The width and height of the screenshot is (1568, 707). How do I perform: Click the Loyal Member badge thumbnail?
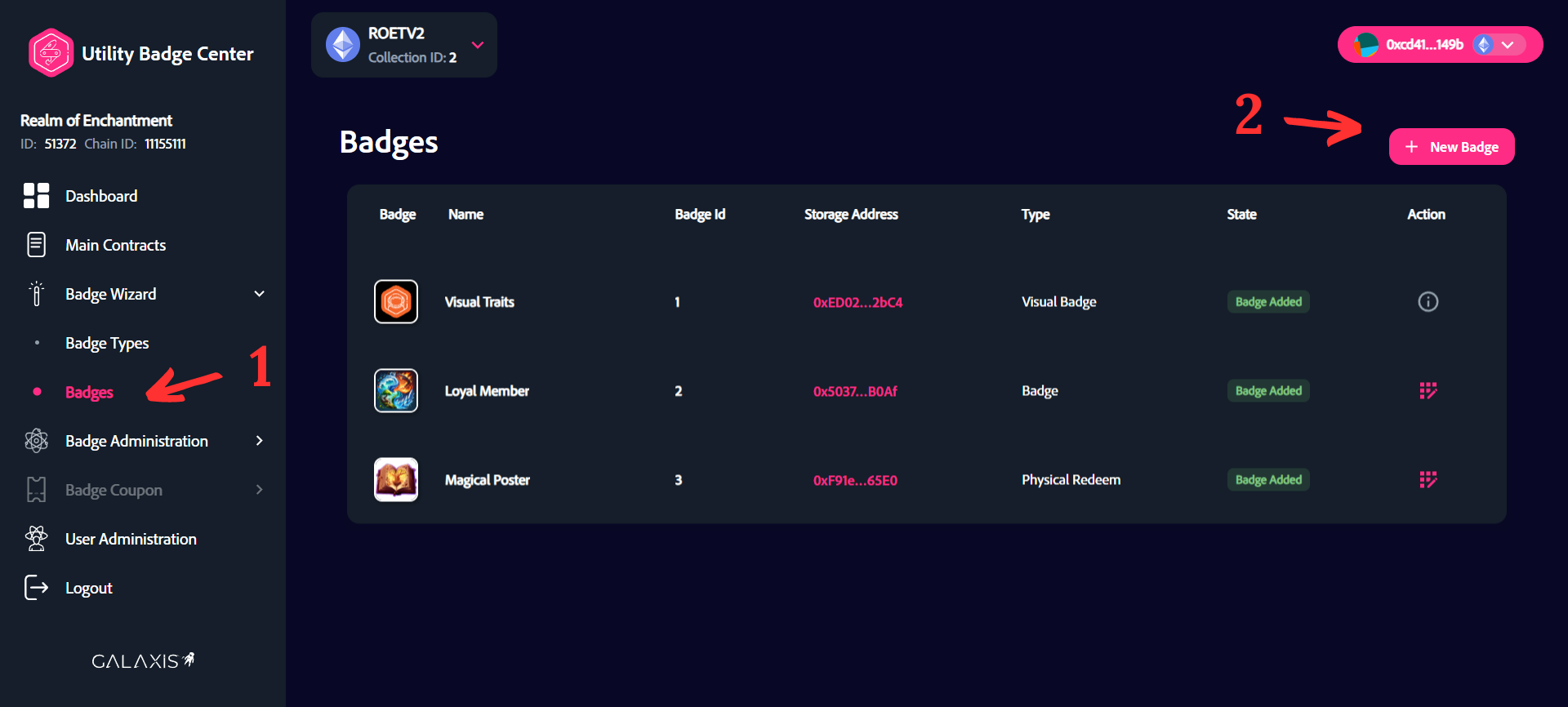396,390
